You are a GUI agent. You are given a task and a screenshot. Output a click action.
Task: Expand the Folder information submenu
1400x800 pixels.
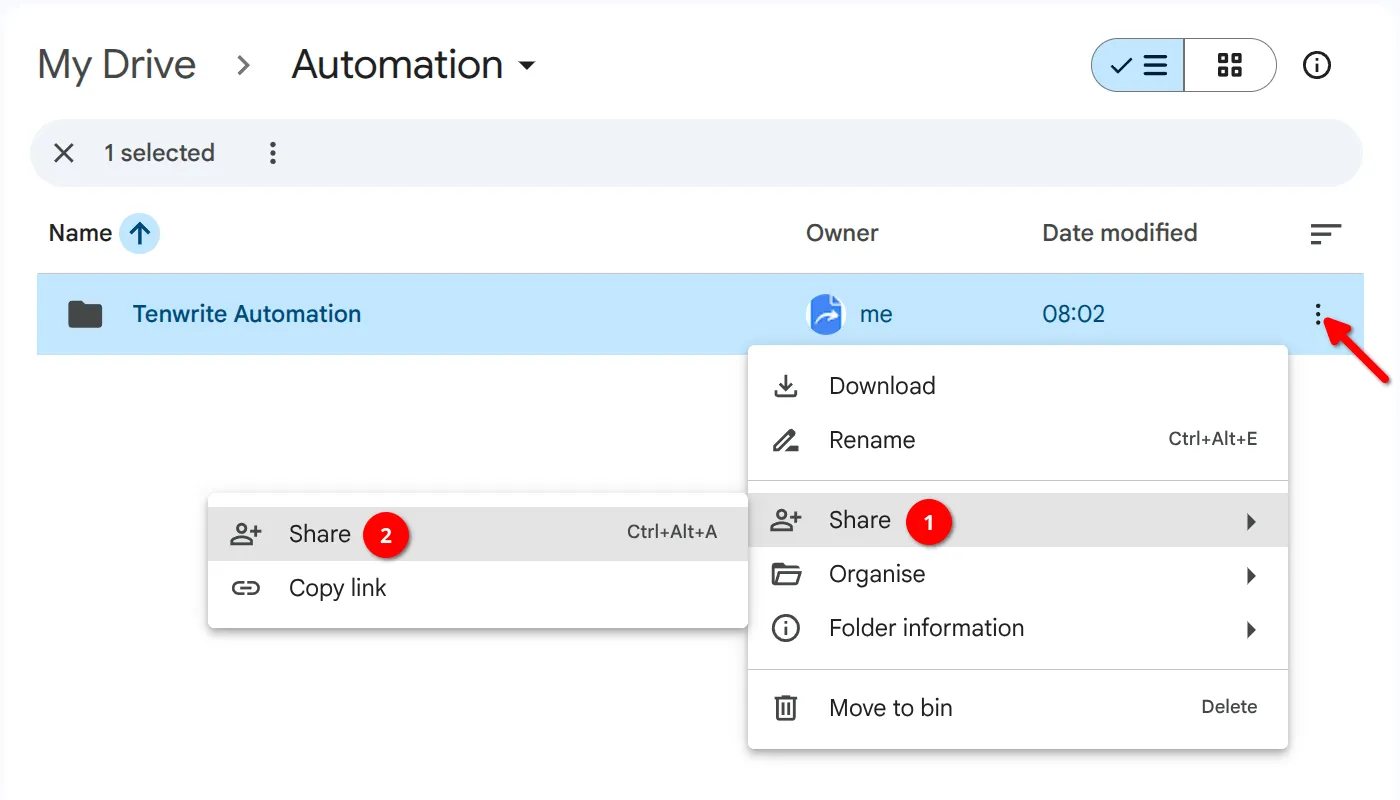(x=926, y=628)
